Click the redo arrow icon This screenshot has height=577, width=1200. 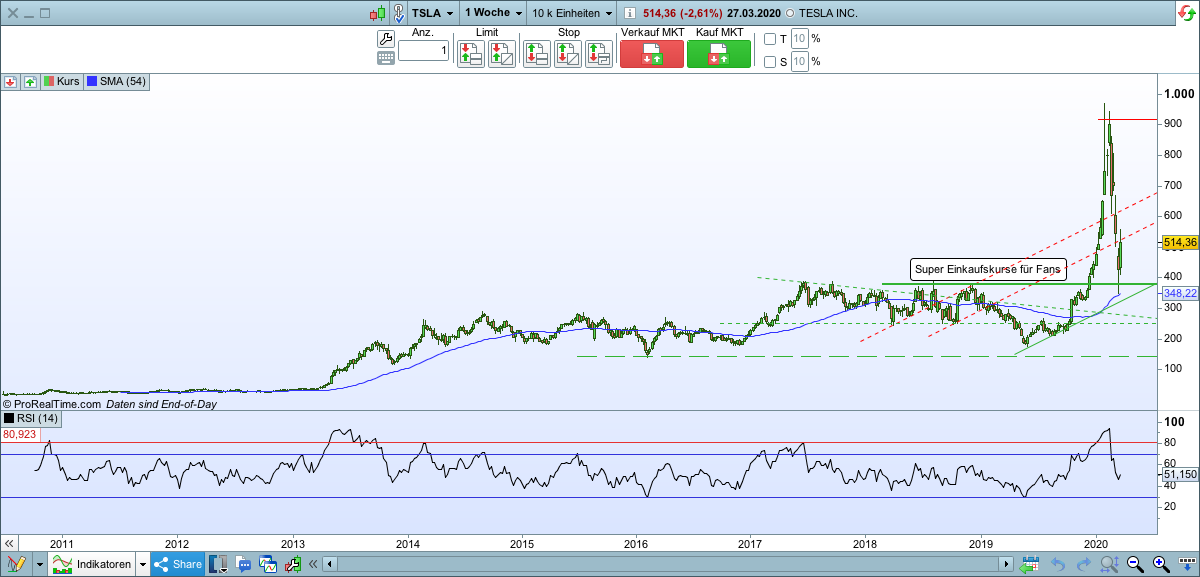(1082, 564)
